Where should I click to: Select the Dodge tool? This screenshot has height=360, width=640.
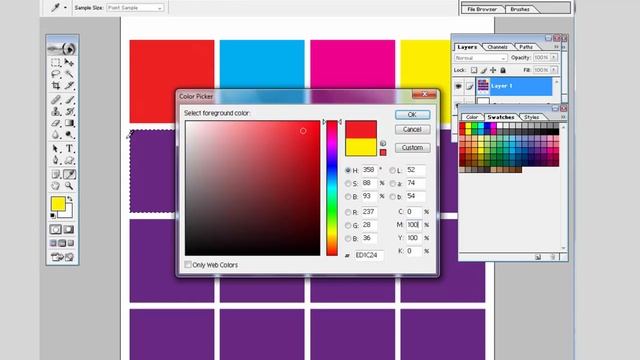(x=69, y=135)
